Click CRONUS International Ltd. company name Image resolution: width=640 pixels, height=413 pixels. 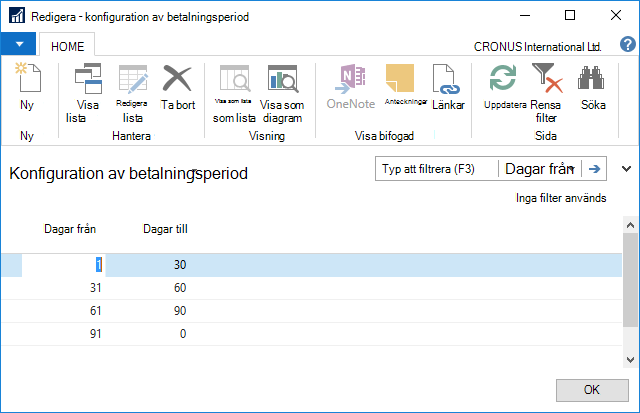click(537, 47)
